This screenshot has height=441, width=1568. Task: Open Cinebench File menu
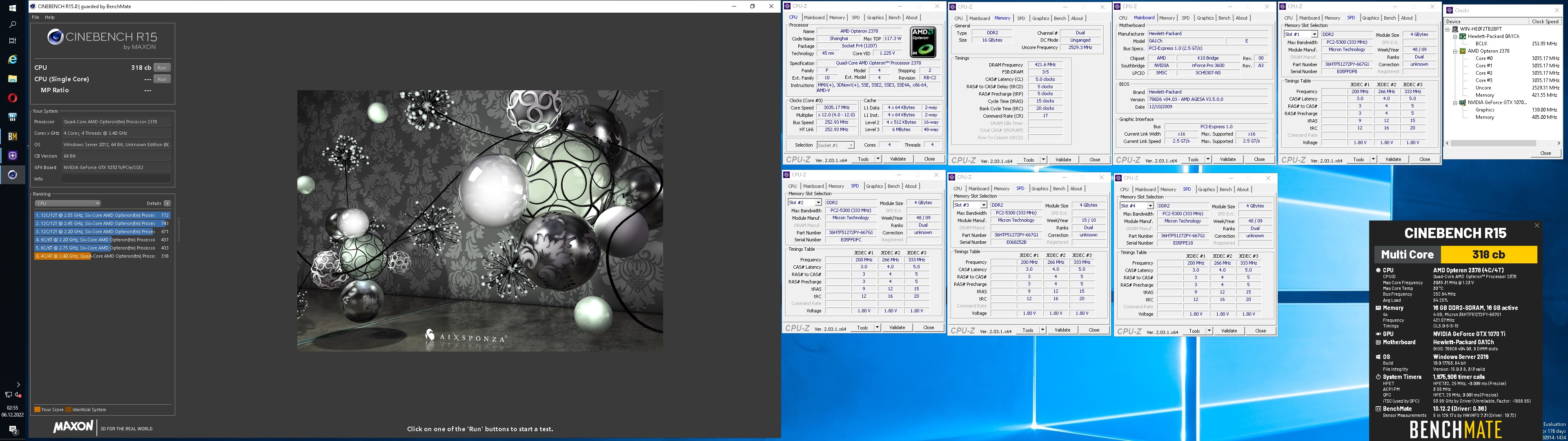coord(36,17)
